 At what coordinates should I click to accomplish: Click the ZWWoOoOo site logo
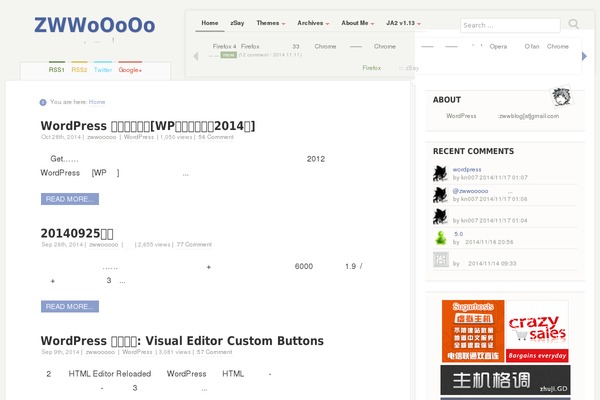click(x=95, y=25)
